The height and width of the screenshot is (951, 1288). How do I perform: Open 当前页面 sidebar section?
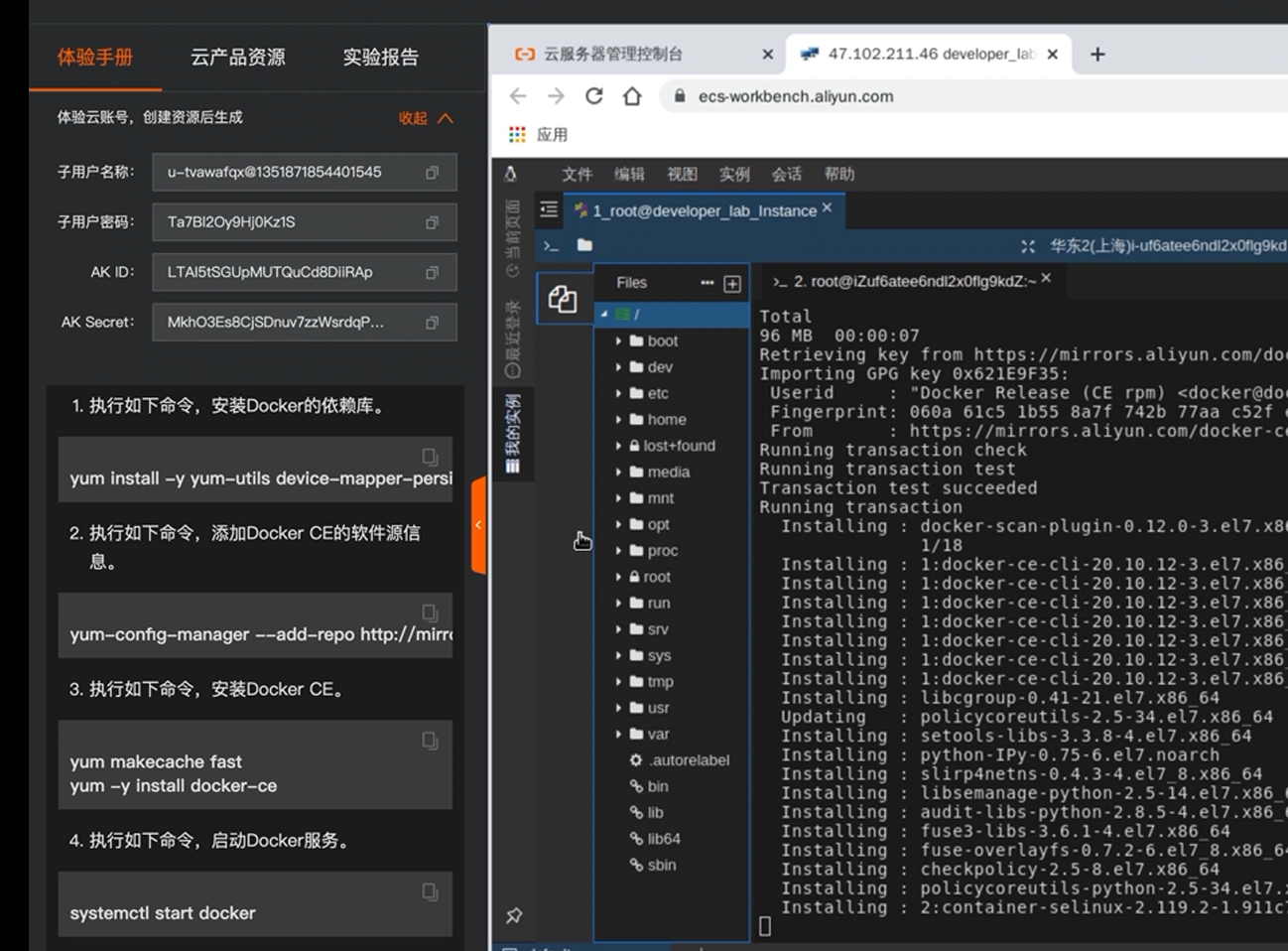513,238
